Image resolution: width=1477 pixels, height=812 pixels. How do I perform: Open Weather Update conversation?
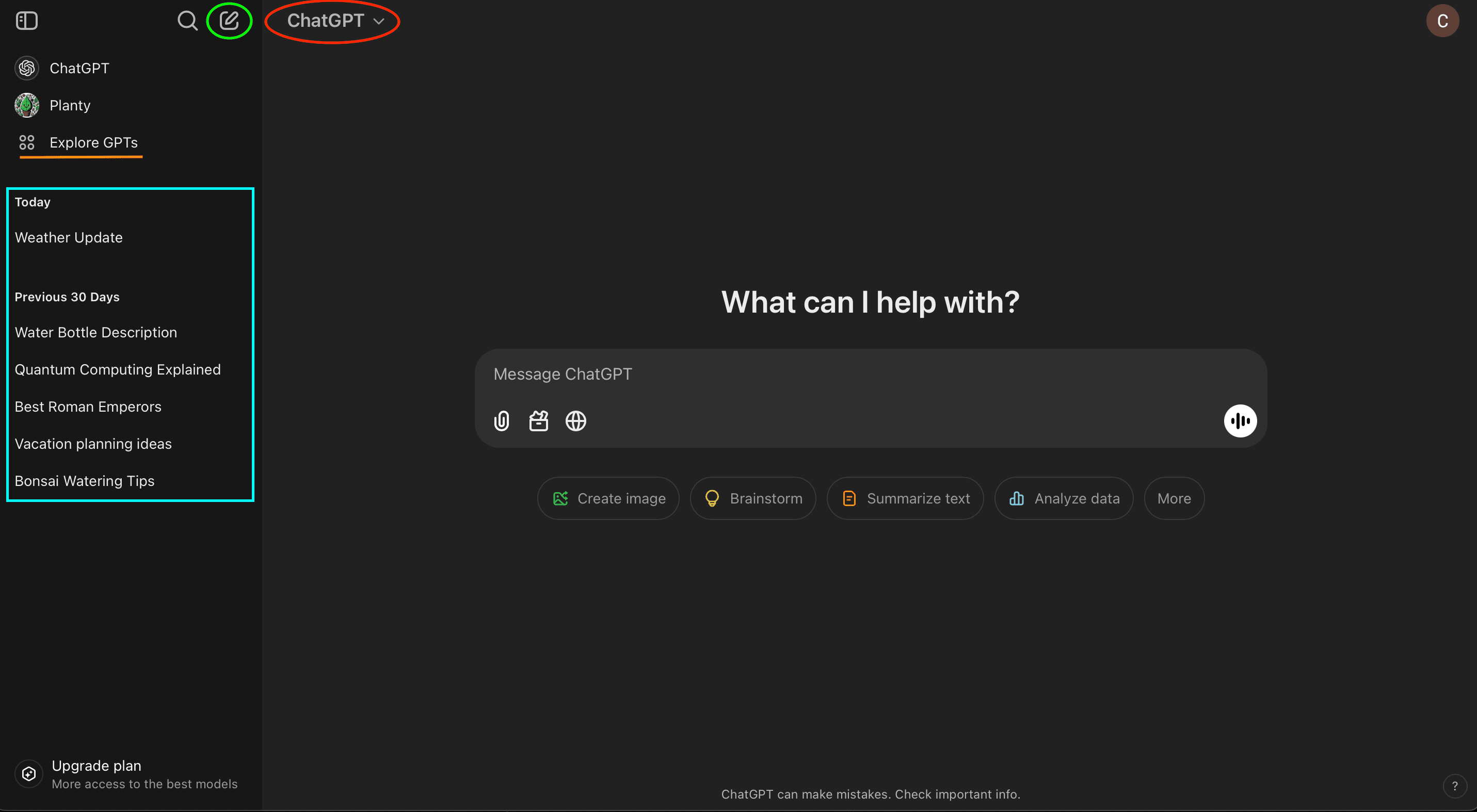[68, 238]
